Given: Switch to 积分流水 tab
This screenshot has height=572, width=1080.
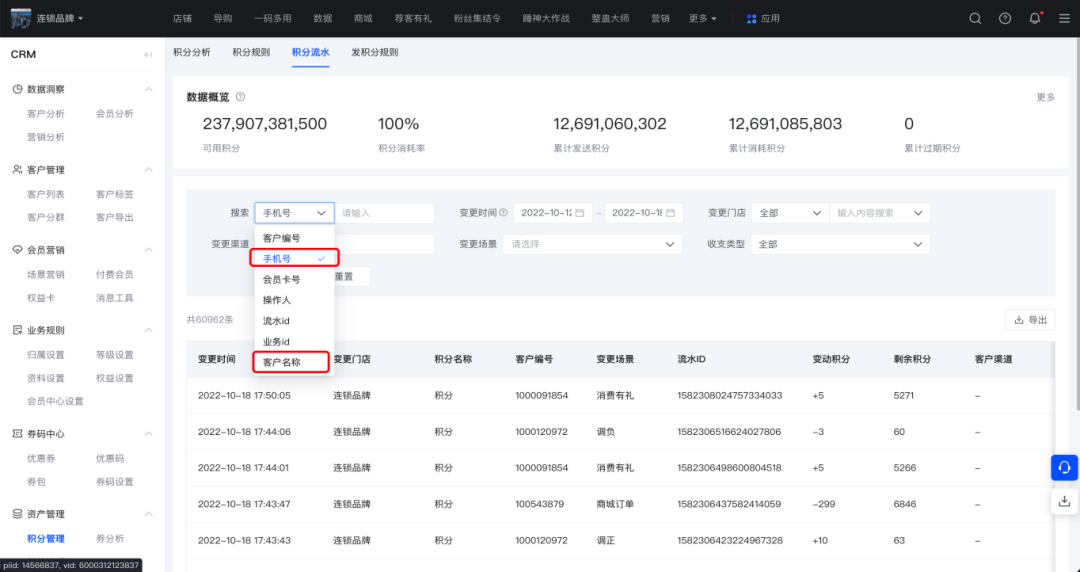Looking at the screenshot, I should point(311,52).
